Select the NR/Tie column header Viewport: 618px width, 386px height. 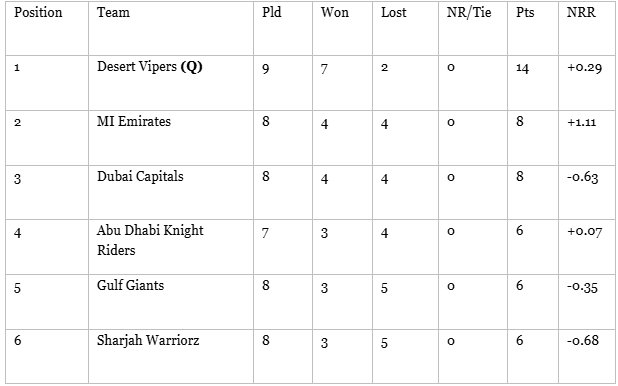(469, 12)
